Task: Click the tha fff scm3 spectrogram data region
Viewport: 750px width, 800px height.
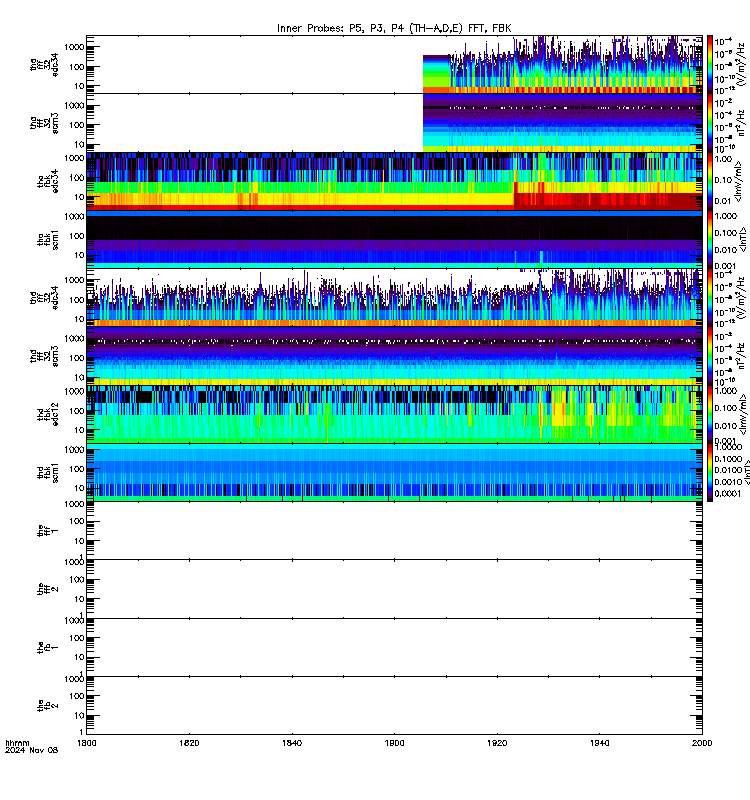Action: [x=562, y=123]
